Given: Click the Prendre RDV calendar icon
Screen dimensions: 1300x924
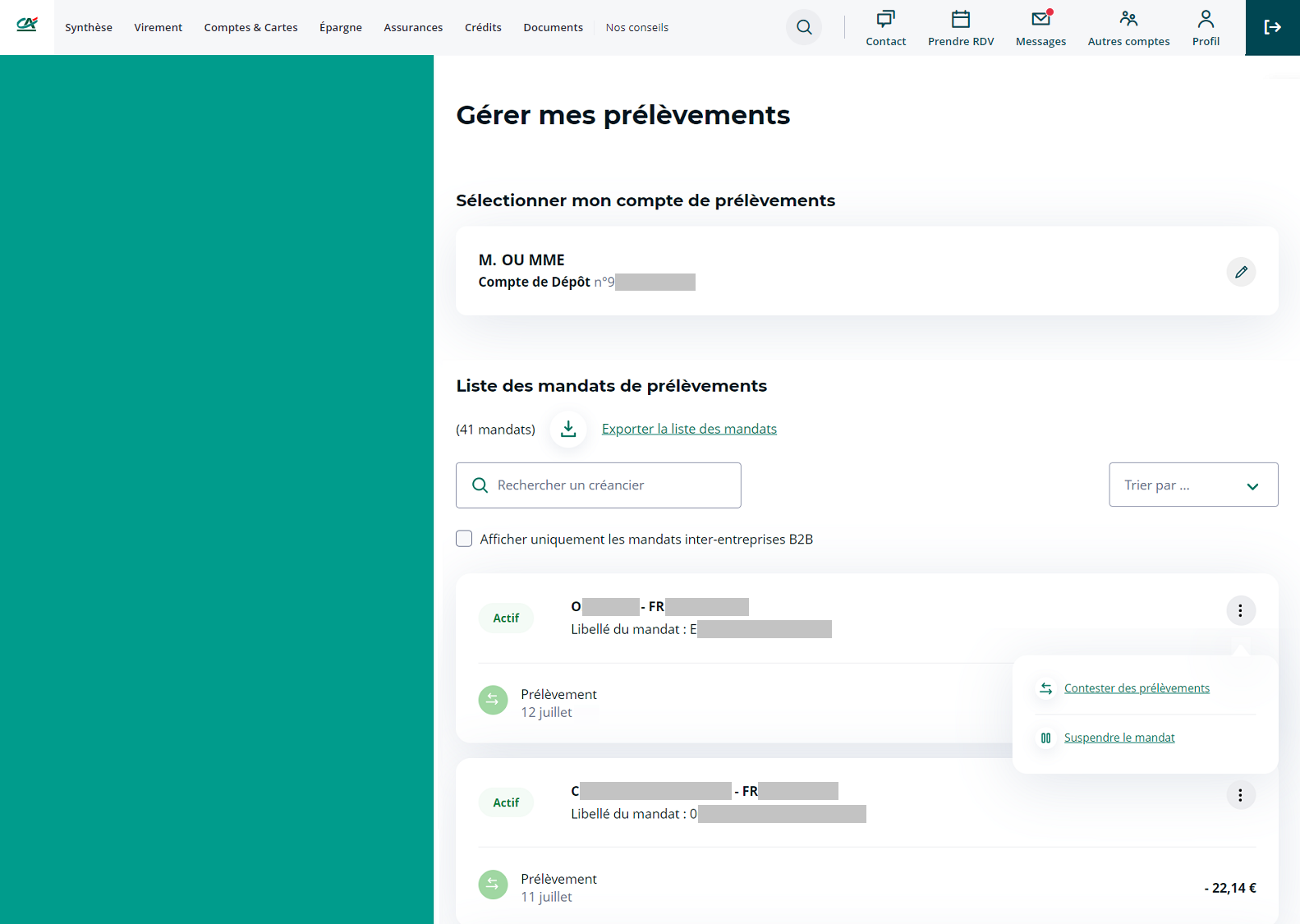Looking at the screenshot, I should pyautogui.click(x=960, y=20).
